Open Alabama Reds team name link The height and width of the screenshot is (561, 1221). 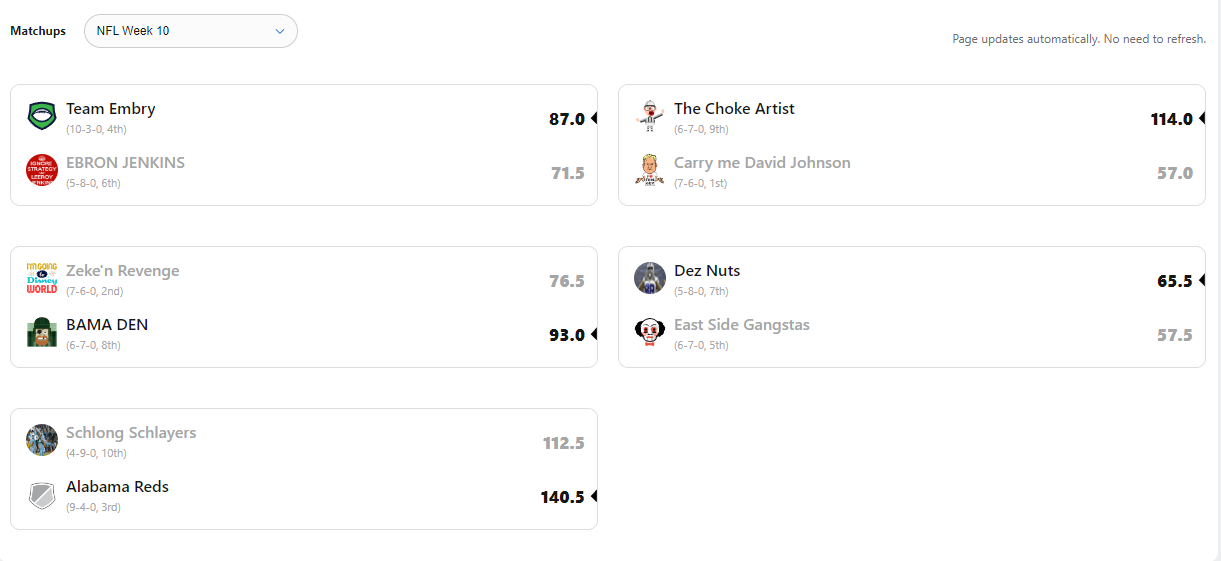tap(117, 487)
